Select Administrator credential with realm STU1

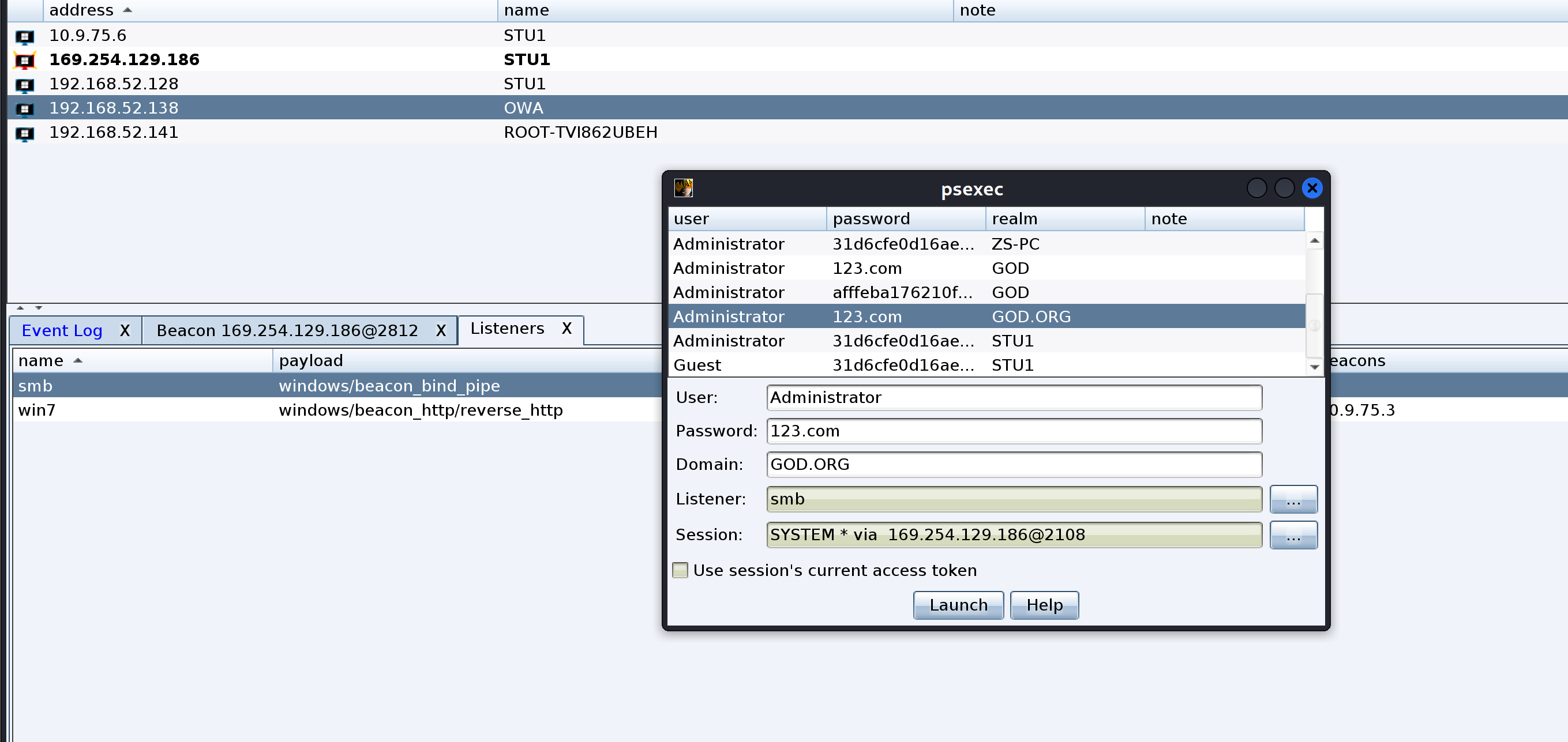point(986,341)
